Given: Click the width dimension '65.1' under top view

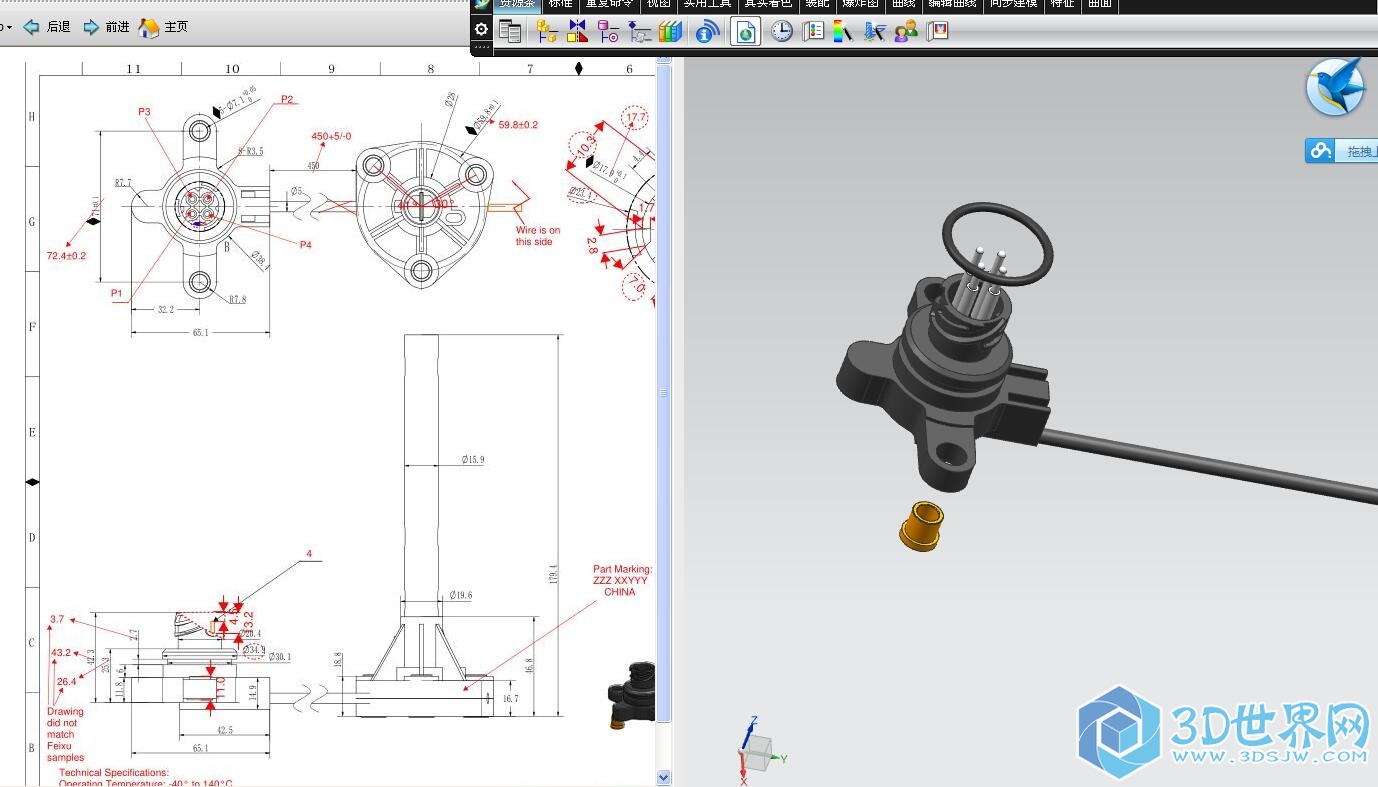Looking at the screenshot, I should 200,333.
